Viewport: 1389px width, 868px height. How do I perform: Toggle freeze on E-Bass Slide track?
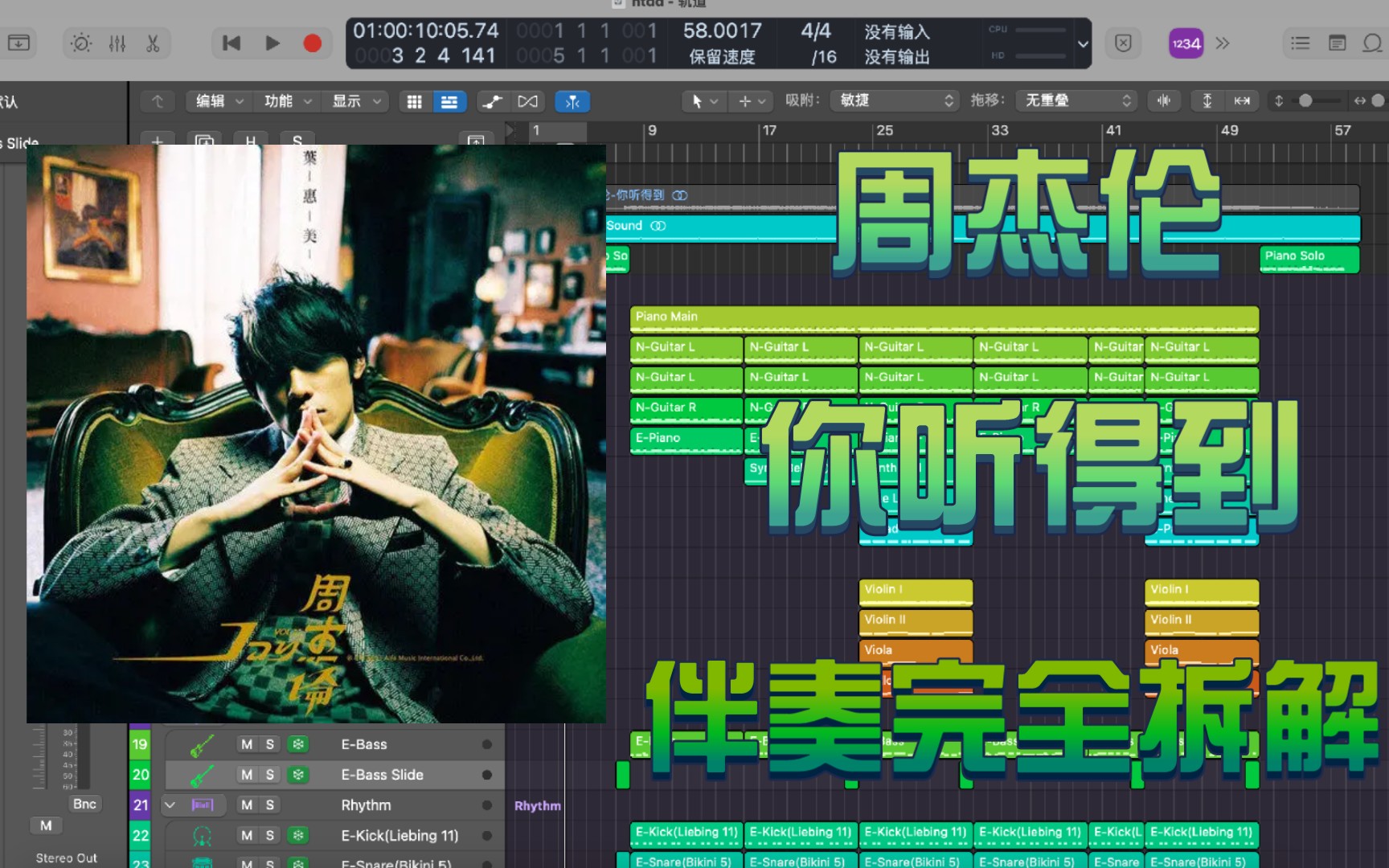[x=298, y=775]
